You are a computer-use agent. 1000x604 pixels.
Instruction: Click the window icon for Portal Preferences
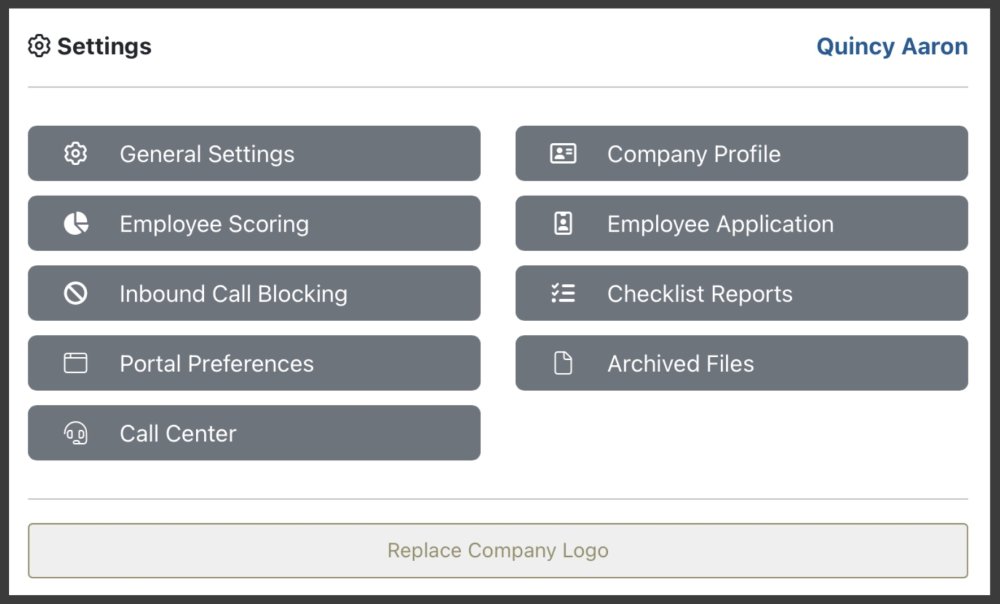[76, 364]
